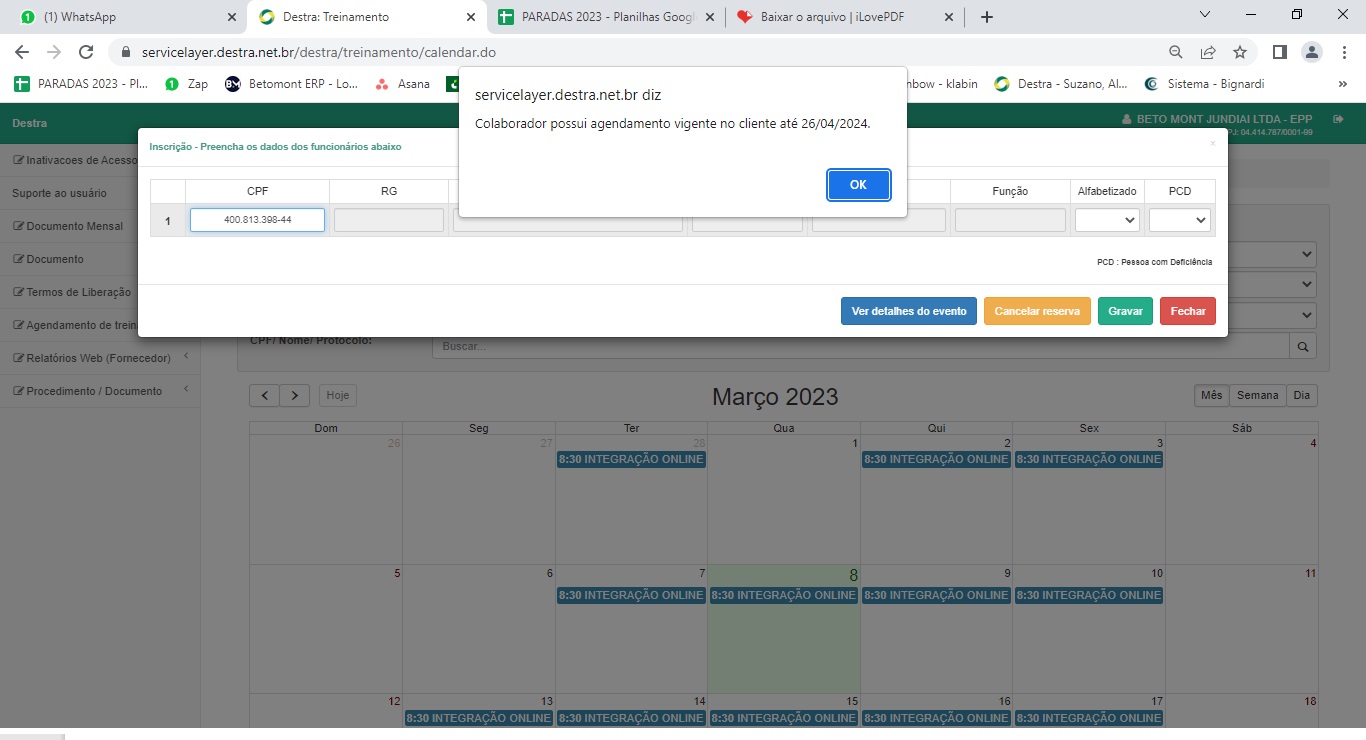The height and width of the screenshot is (740, 1366).
Task: Click the Gravar button
Action: click(x=1125, y=311)
